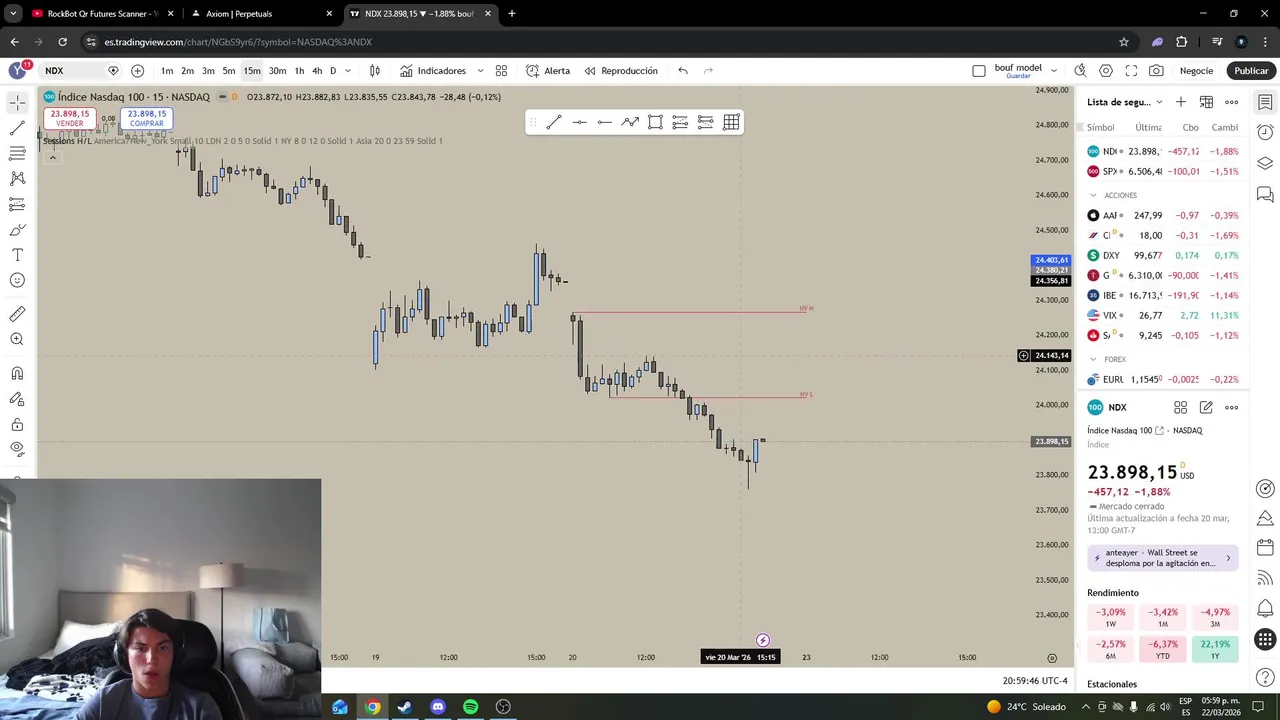Image resolution: width=1280 pixels, height=720 pixels.
Task: Click the VENDER sell price button
Action: click(x=70, y=118)
